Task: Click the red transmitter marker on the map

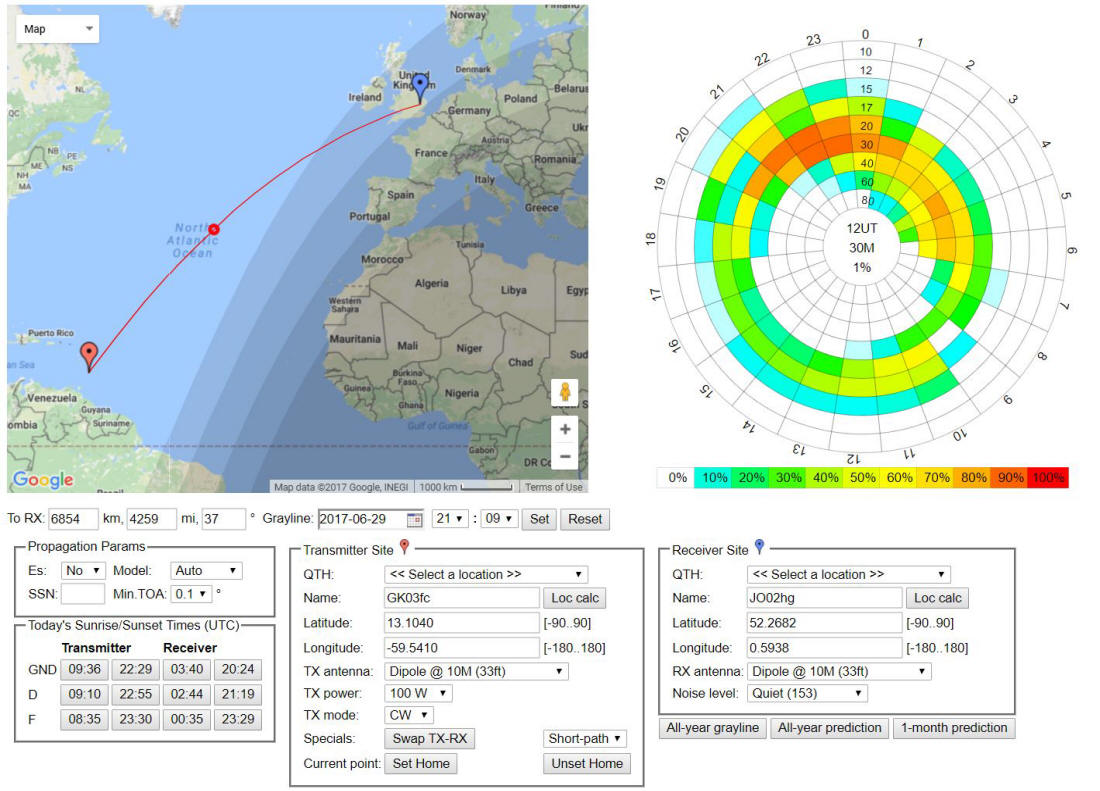Action: [x=89, y=356]
